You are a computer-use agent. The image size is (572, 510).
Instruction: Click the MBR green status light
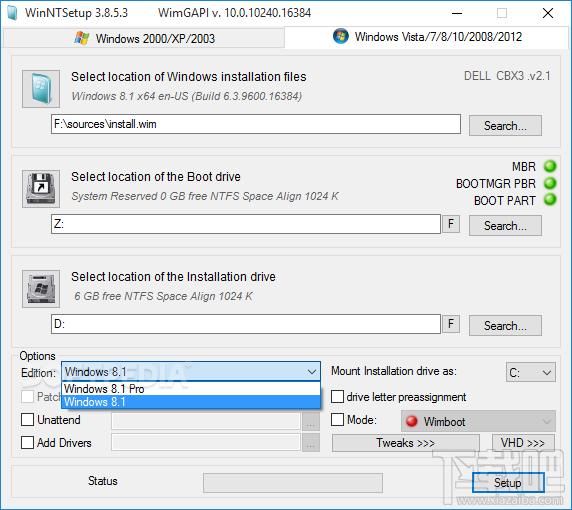pos(550,166)
